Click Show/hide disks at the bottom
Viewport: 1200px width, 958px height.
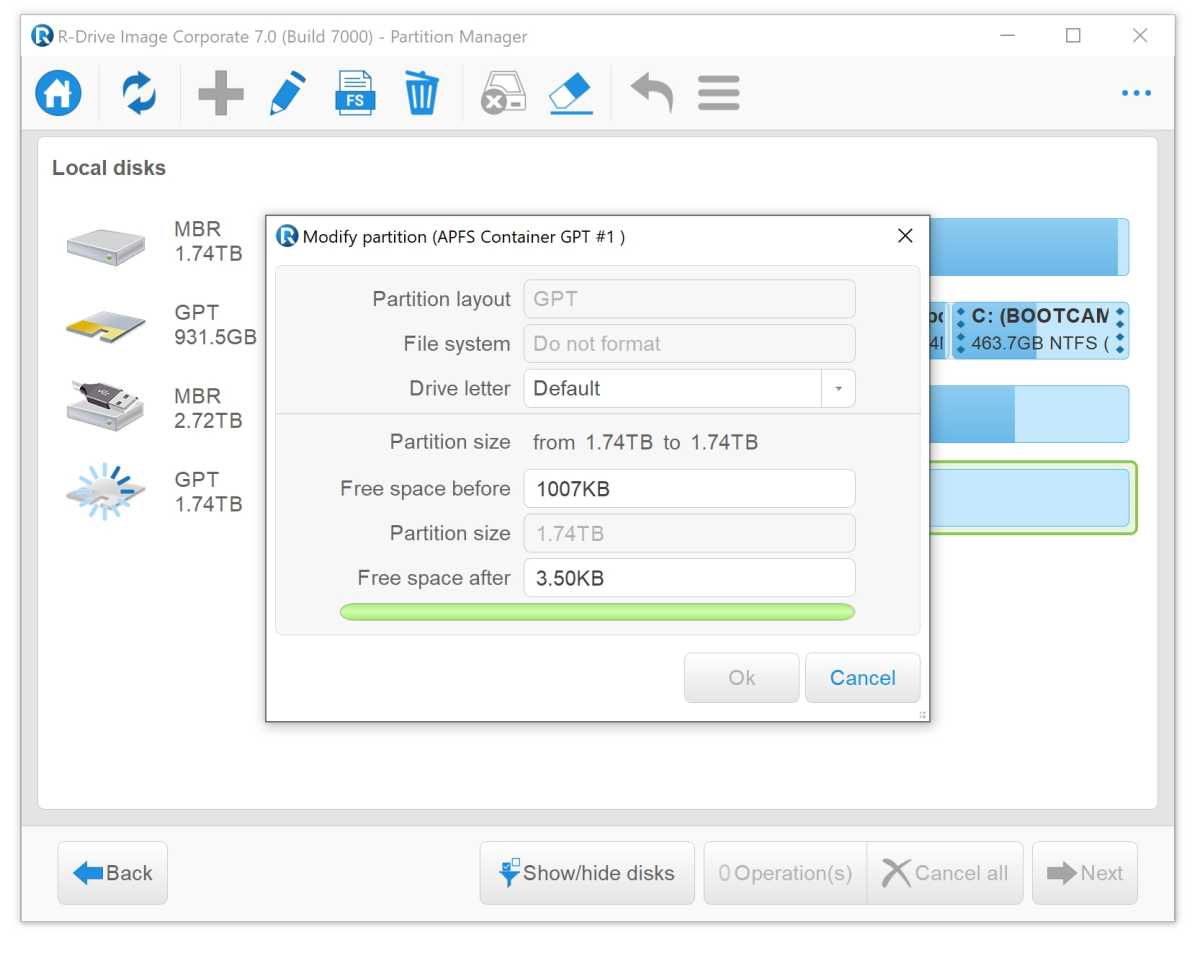(x=586, y=872)
